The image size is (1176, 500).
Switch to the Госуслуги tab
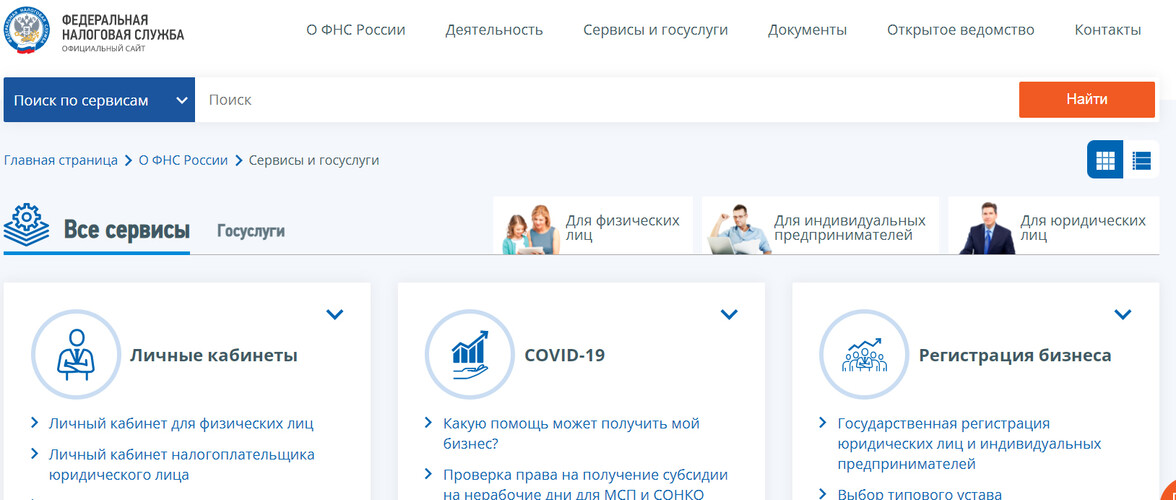coord(251,231)
